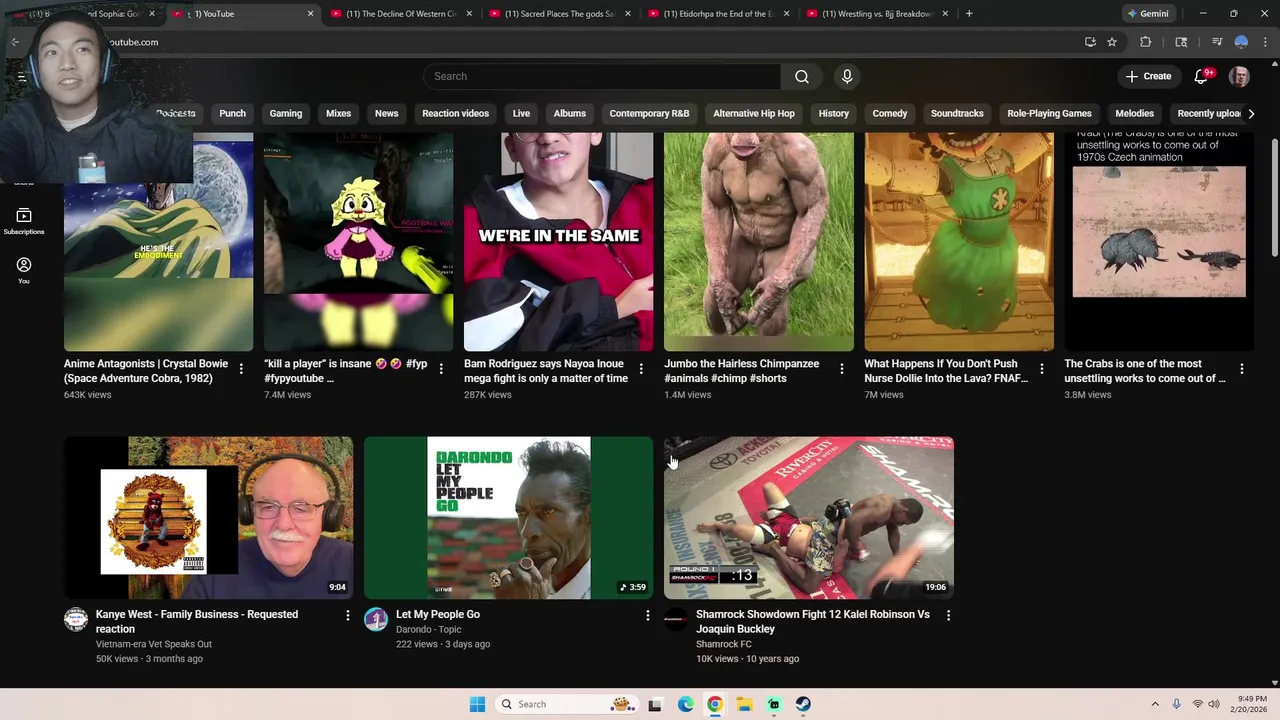Open more options for Jumbo the Hairless Chimpanzee
The image size is (1280, 720).
[x=841, y=369]
